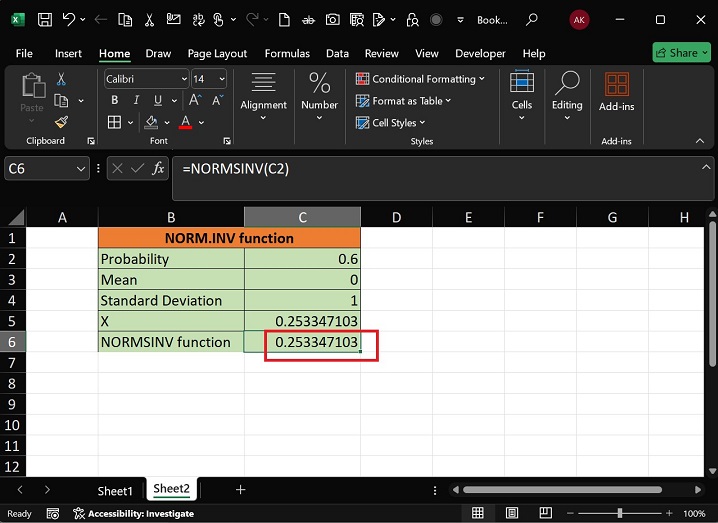Select cell C2 containing 0.6

click(302, 259)
